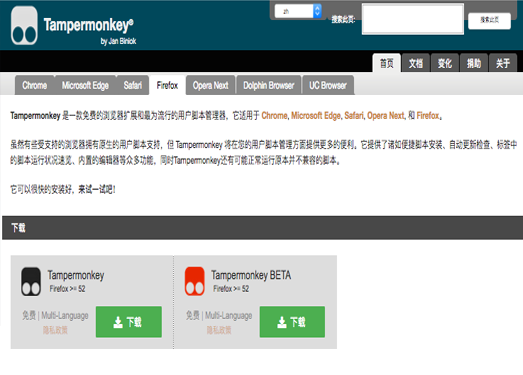Click 'Firefox >= 52' under Tampermonkey BETA
This screenshot has width=523, height=375.
[231, 289]
